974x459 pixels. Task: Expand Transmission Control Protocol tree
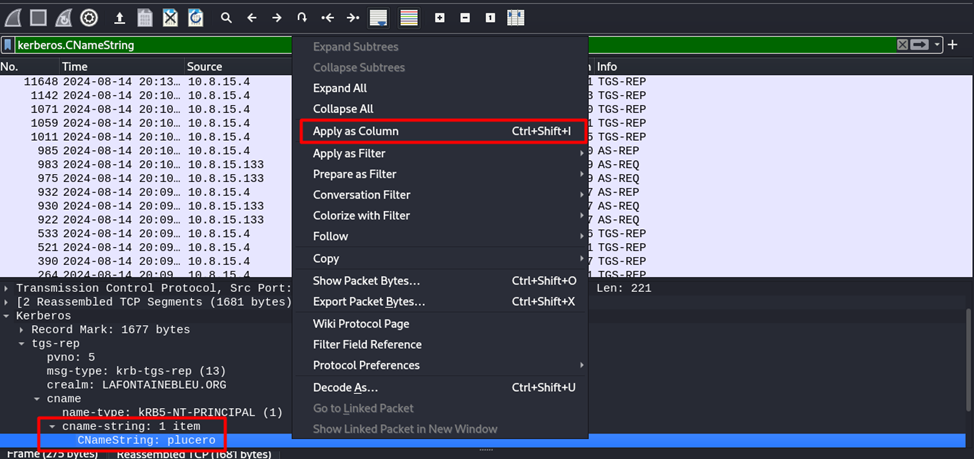point(6,288)
